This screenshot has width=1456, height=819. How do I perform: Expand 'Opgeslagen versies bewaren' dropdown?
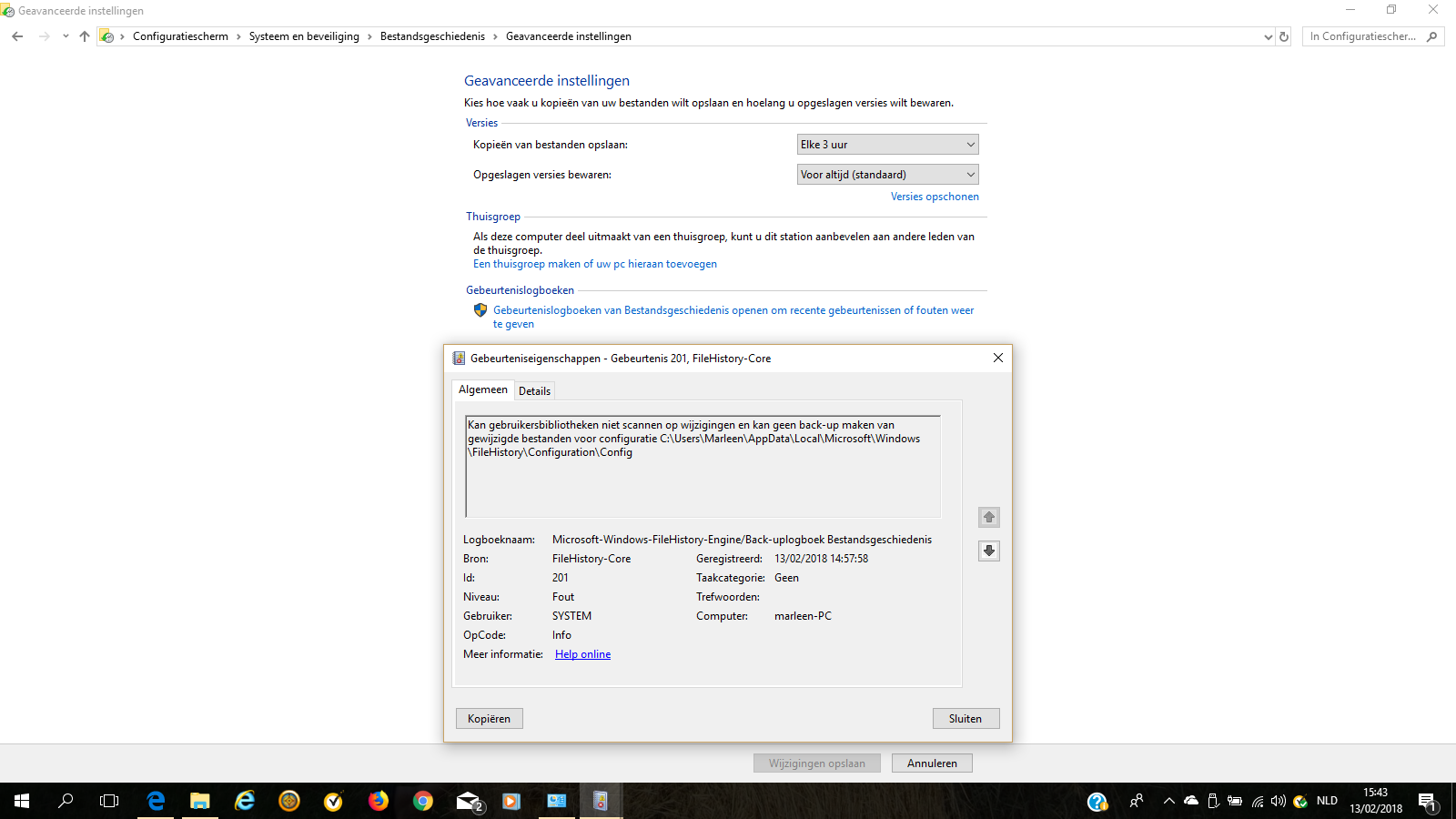pyautogui.click(x=887, y=175)
